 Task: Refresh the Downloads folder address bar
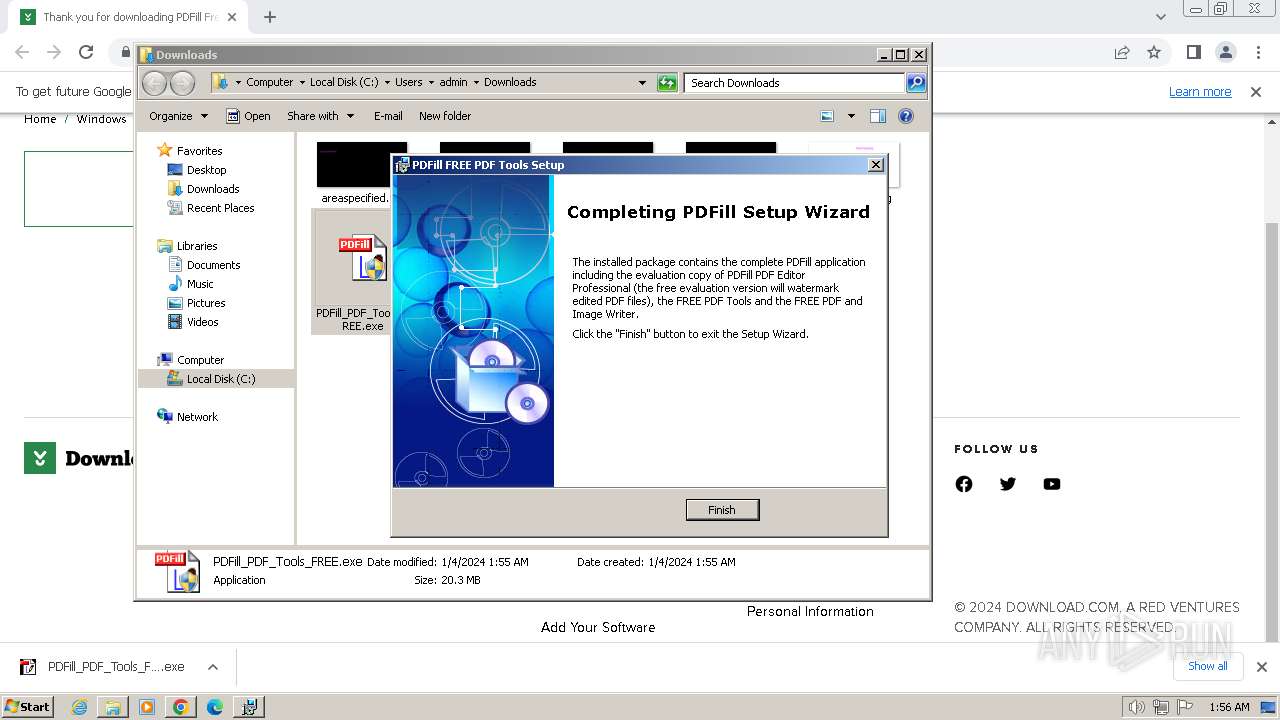click(667, 83)
